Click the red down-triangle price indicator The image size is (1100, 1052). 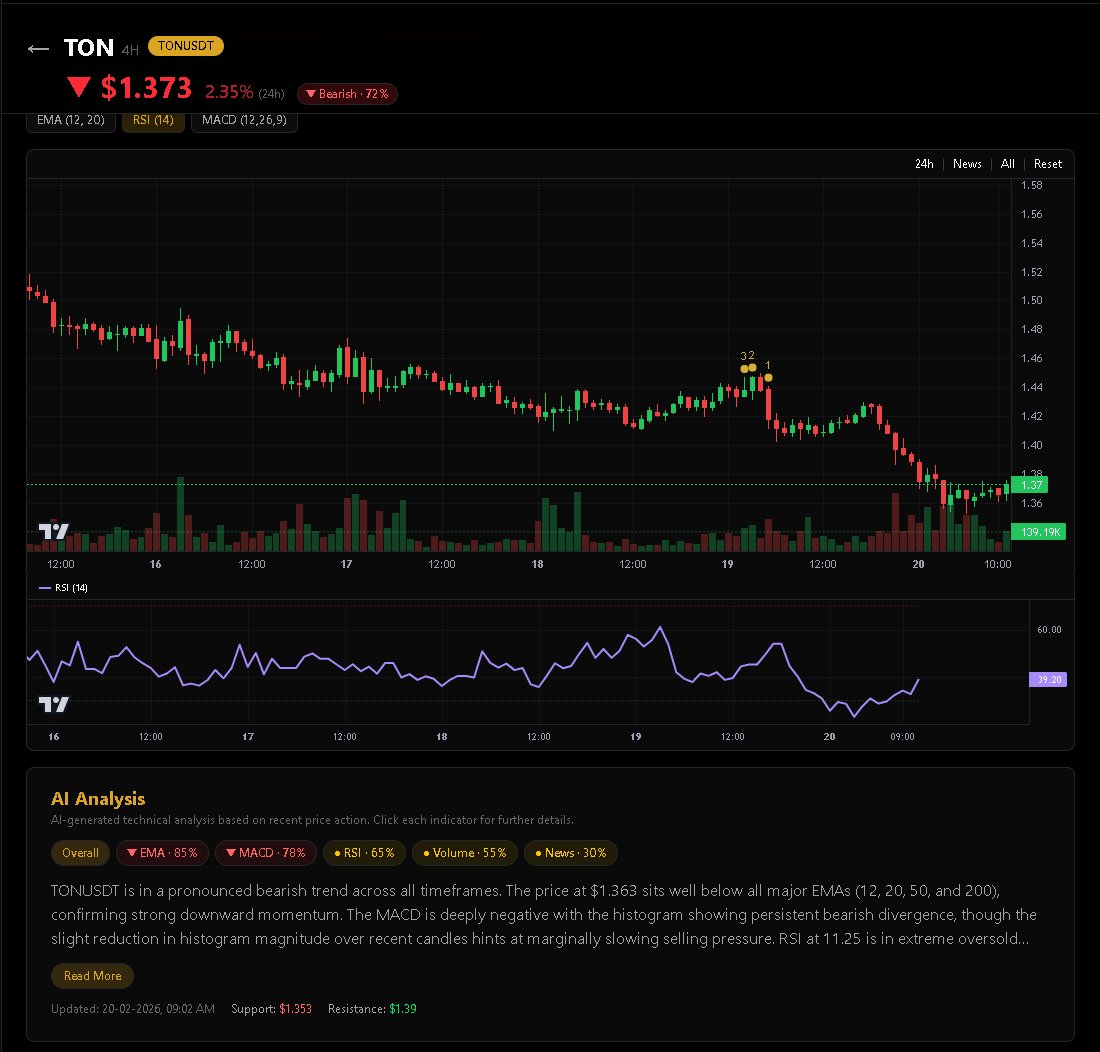(79, 87)
